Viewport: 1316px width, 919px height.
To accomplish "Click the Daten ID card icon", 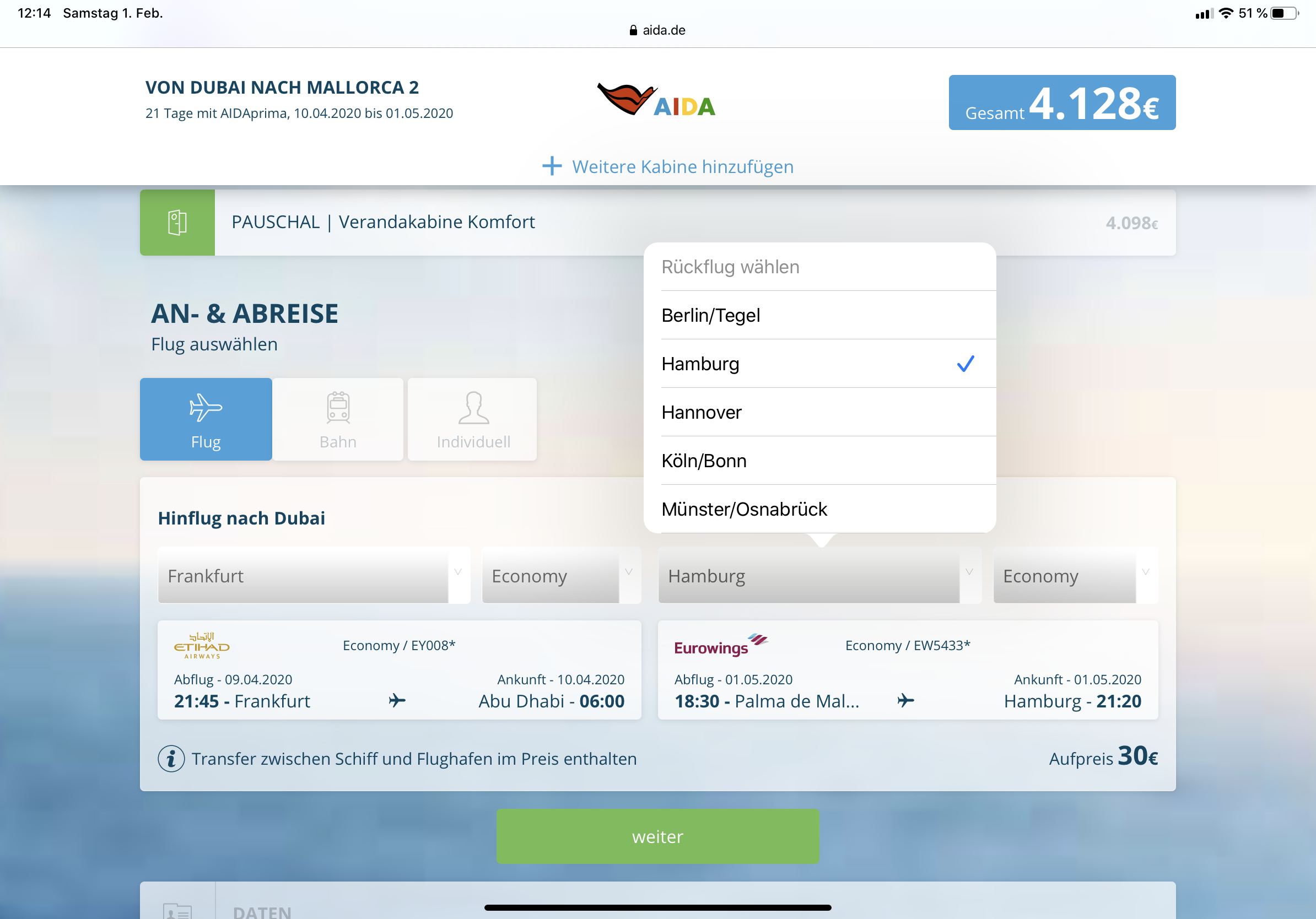I will pos(177,909).
